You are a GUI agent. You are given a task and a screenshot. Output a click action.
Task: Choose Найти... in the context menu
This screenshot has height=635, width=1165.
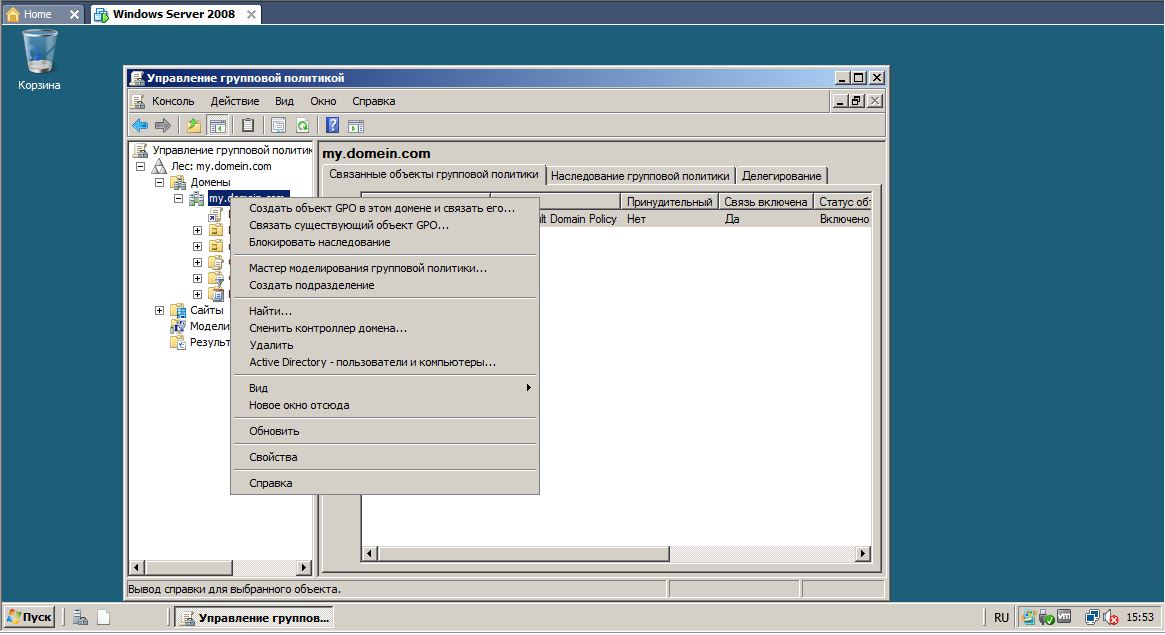click(x=385, y=311)
